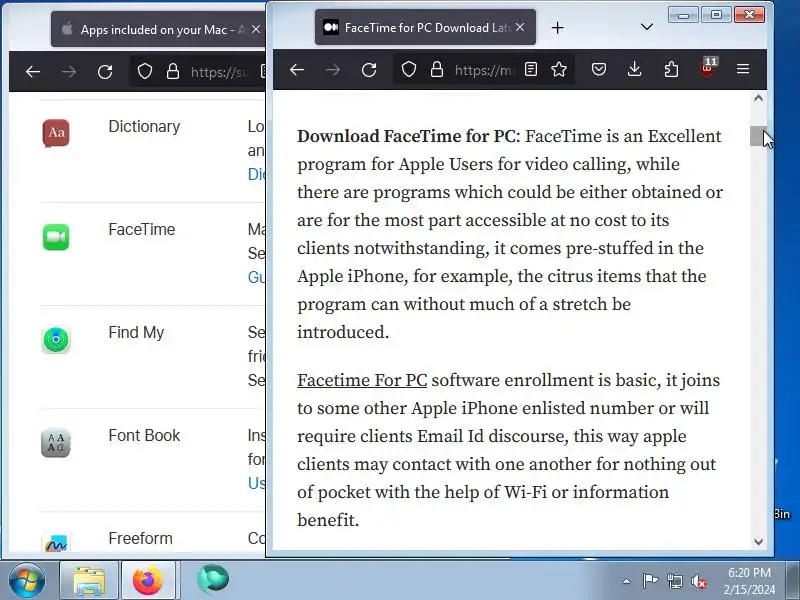Click the Find My row name text
The image size is (800, 600).
[x=136, y=333]
